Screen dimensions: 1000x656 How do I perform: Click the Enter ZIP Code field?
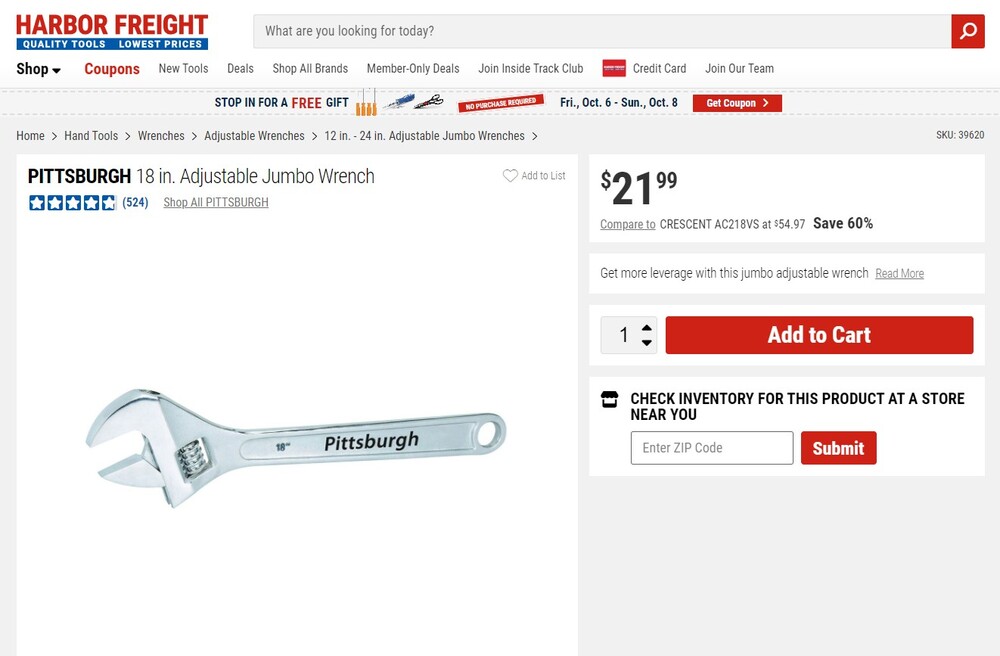711,448
